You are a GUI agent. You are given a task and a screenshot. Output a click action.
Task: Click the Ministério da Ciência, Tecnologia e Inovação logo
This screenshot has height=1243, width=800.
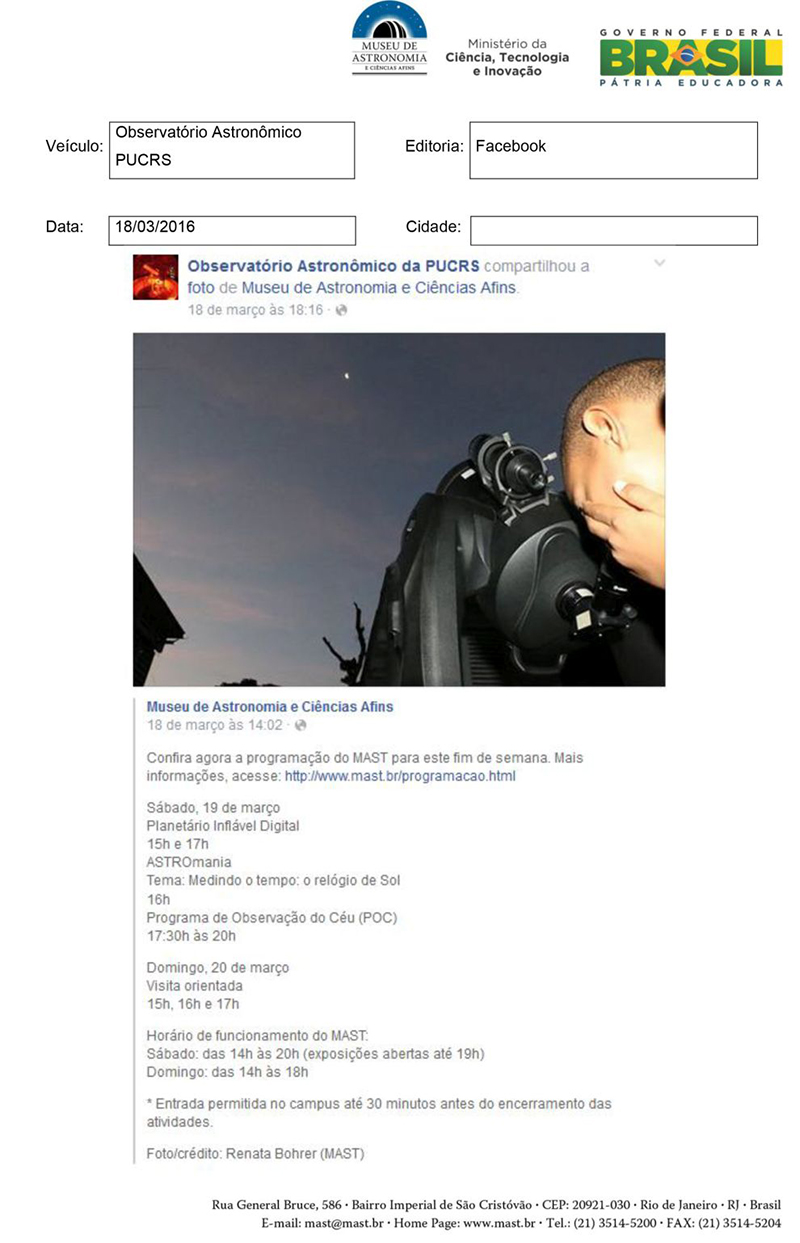coord(507,58)
